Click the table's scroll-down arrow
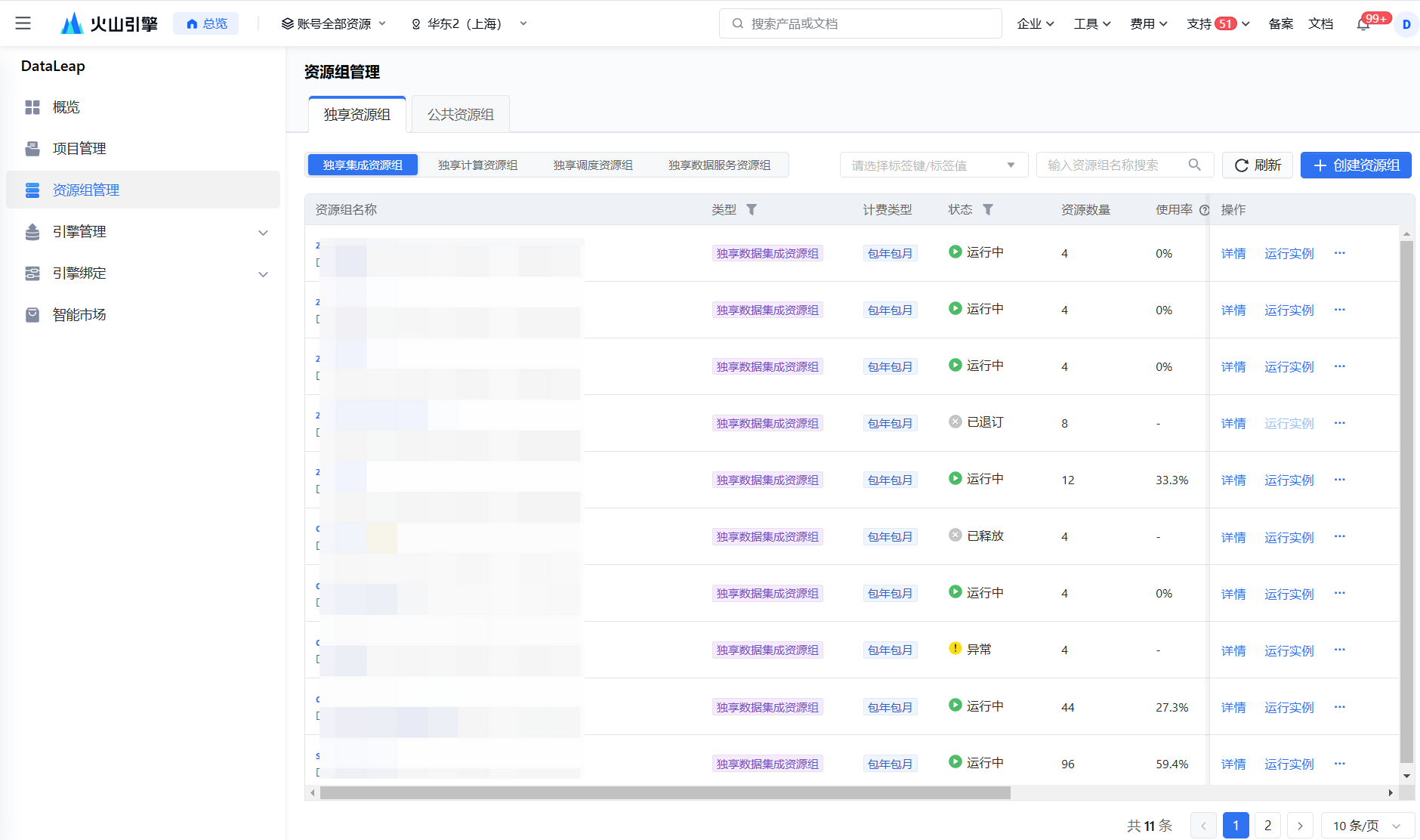 click(x=1406, y=776)
